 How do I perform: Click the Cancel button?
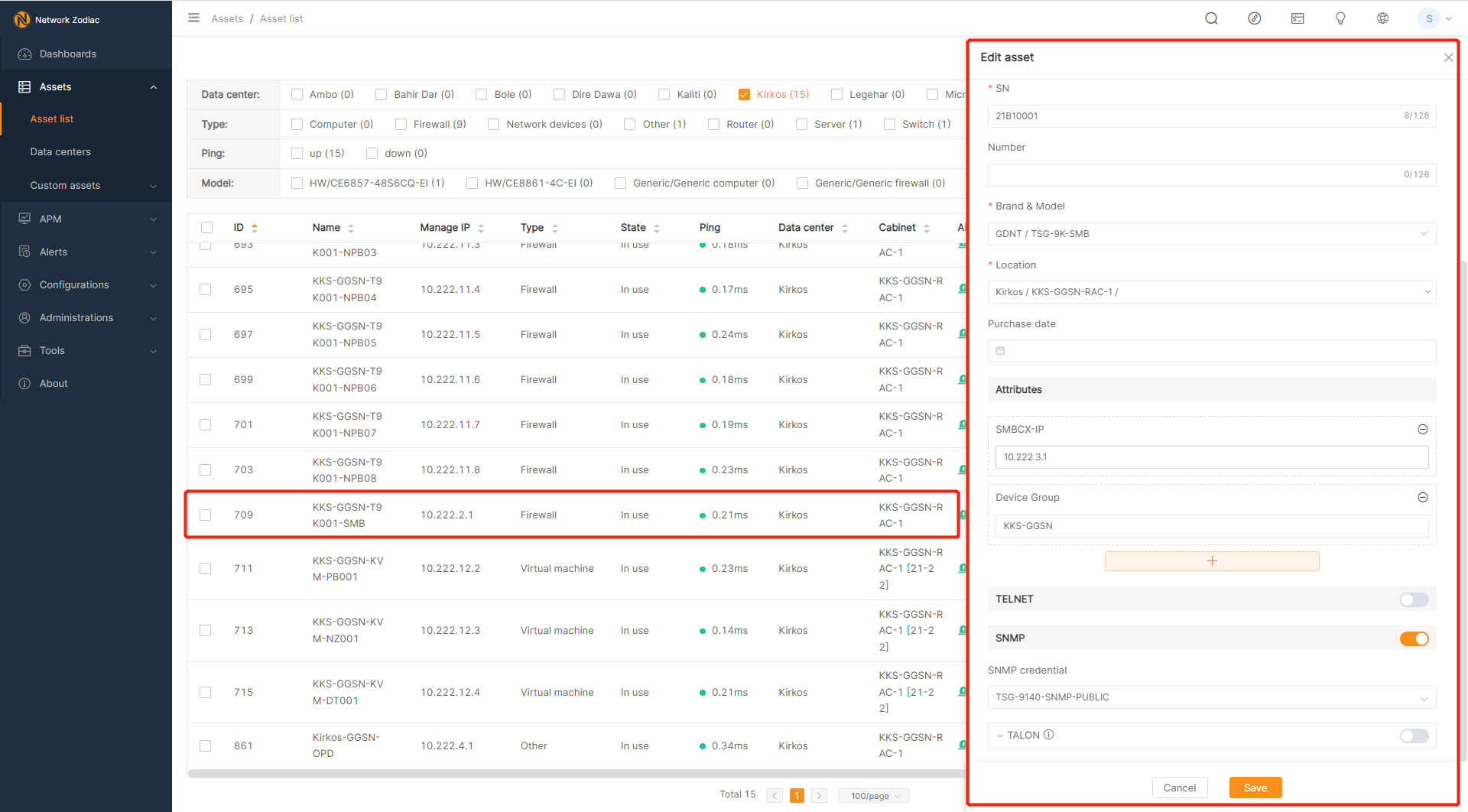pyautogui.click(x=1179, y=788)
